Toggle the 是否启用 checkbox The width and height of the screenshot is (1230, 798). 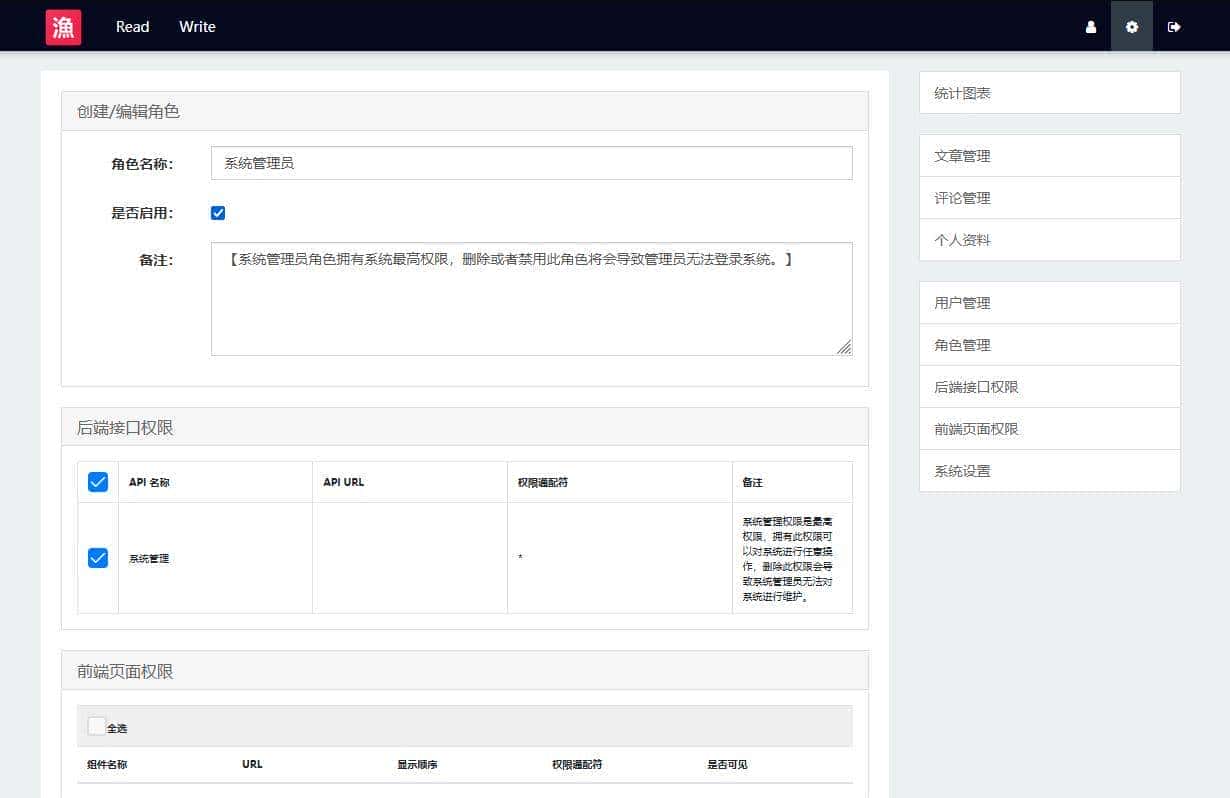(x=218, y=212)
